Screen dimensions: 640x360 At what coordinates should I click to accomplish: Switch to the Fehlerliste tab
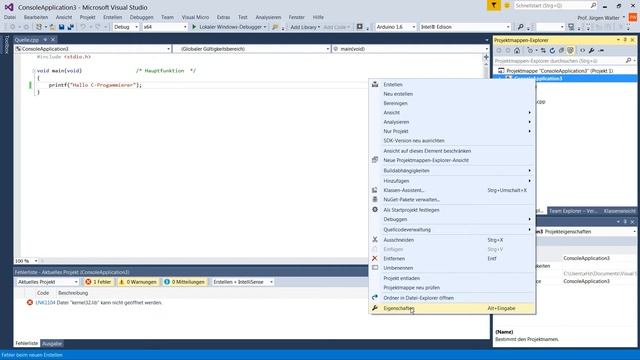click(x=27, y=344)
